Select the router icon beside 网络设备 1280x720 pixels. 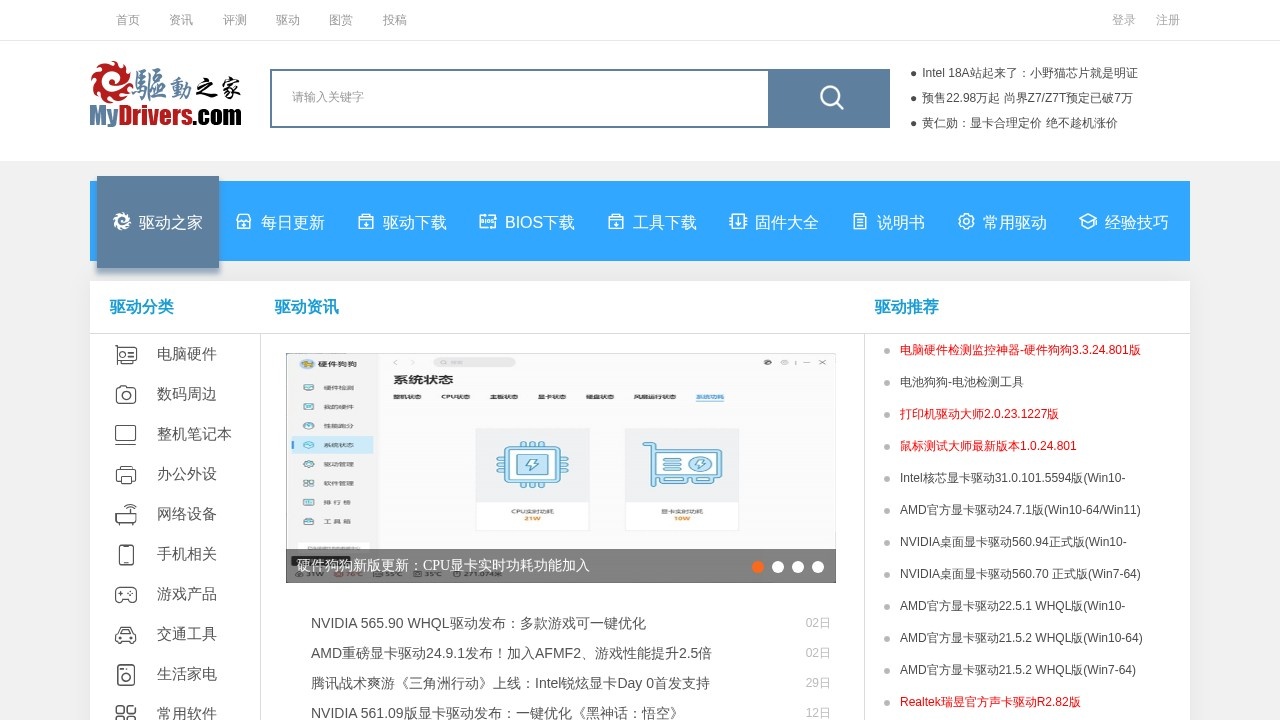pyautogui.click(x=126, y=514)
